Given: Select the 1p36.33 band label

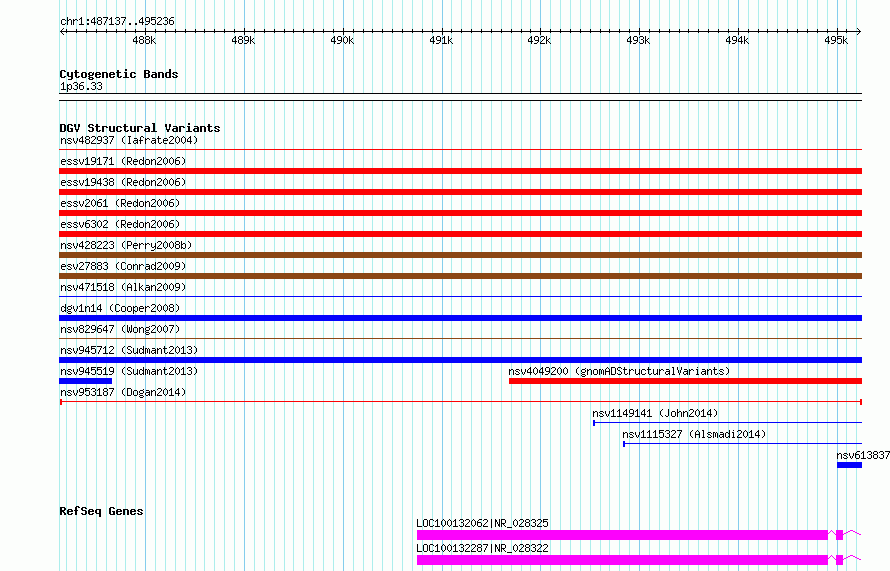Looking at the screenshot, I should point(81,86).
